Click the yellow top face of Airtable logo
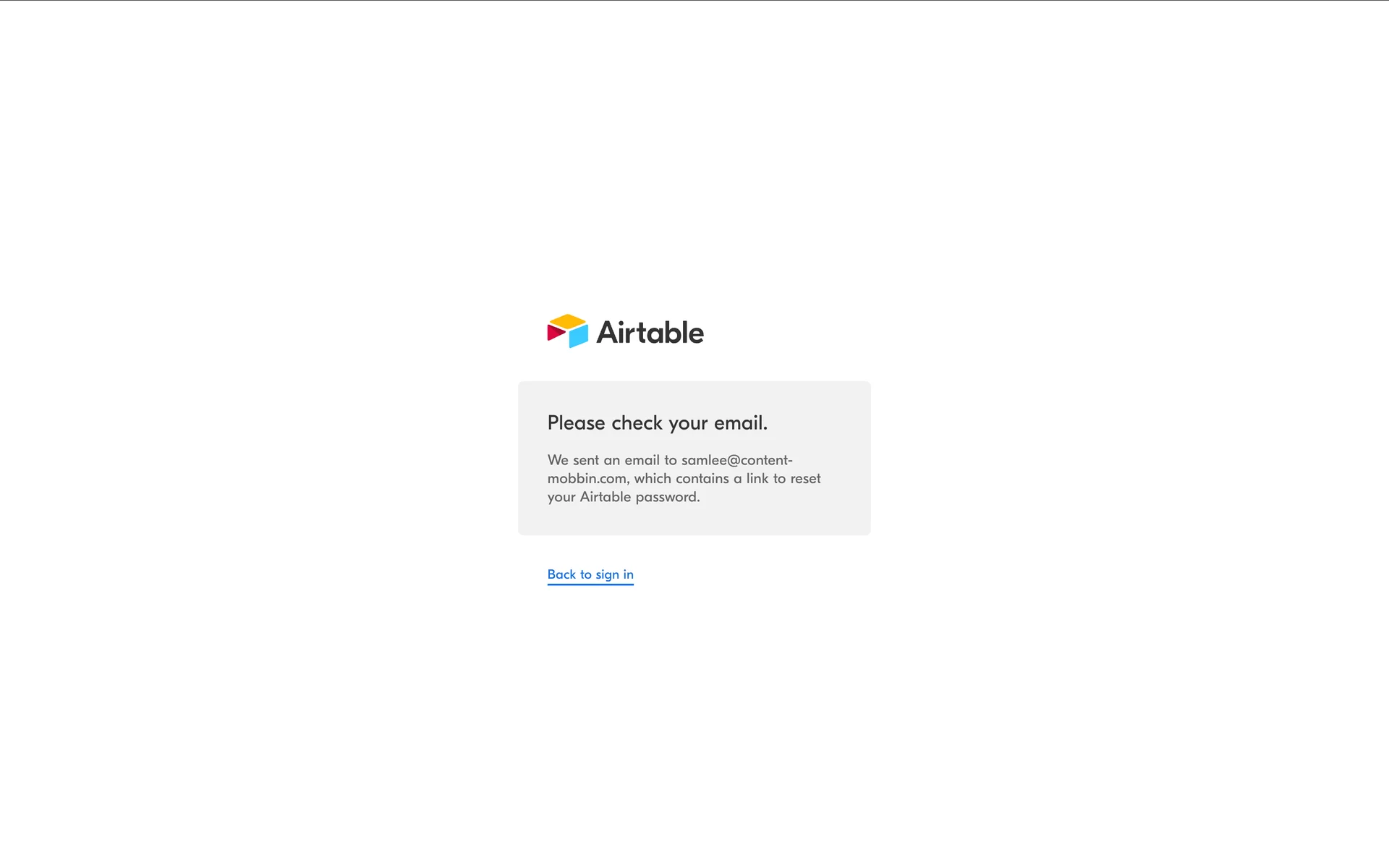The image size is (1389, 868). point(568,321)
